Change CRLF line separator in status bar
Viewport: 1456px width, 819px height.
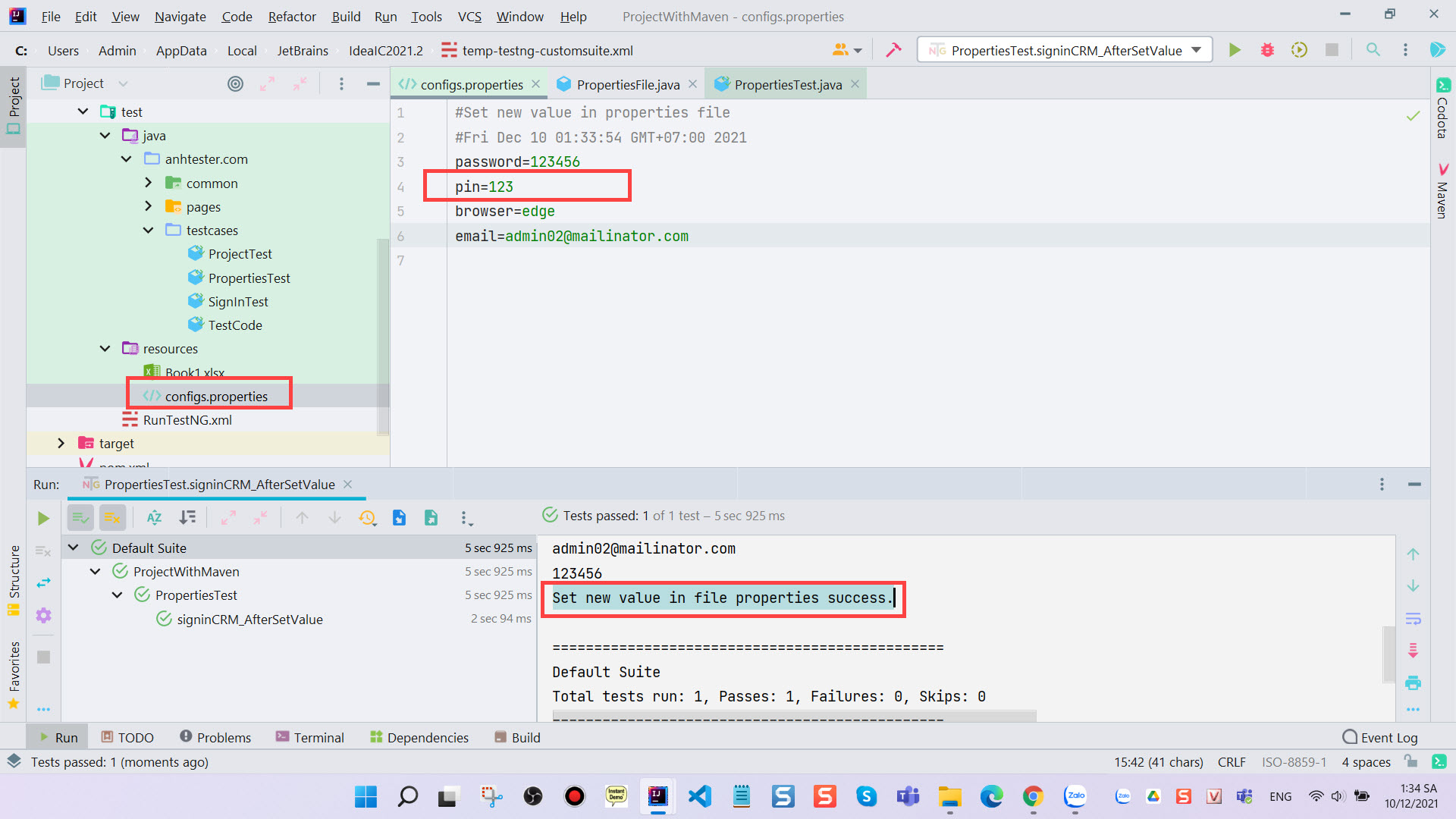(x=1232, y=761)
